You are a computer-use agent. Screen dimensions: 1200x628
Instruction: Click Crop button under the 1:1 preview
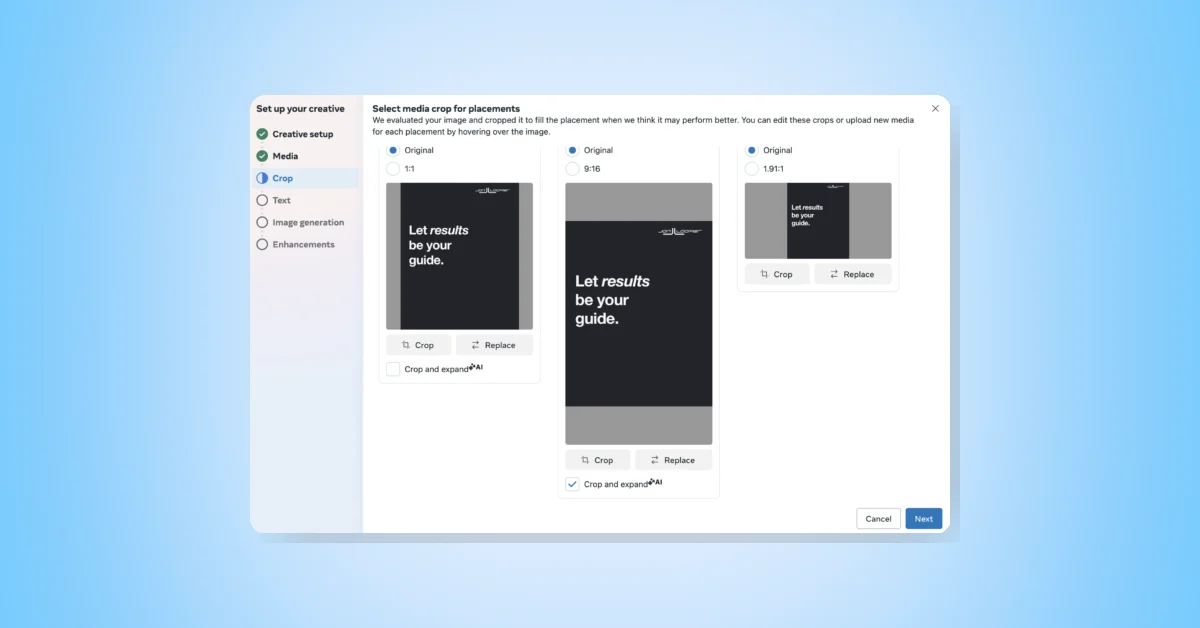[x=418, y=345]
